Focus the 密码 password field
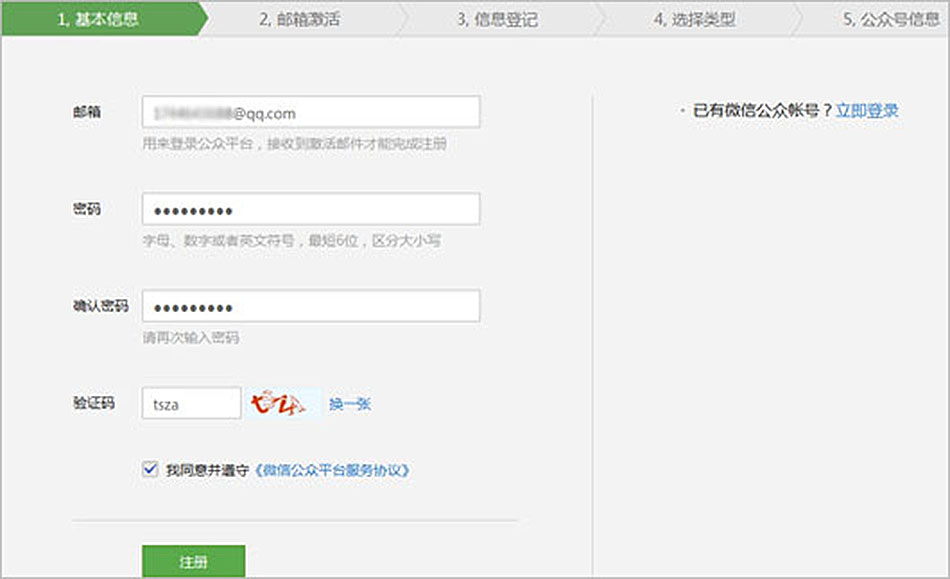950x579 pixels. [310, 210]
